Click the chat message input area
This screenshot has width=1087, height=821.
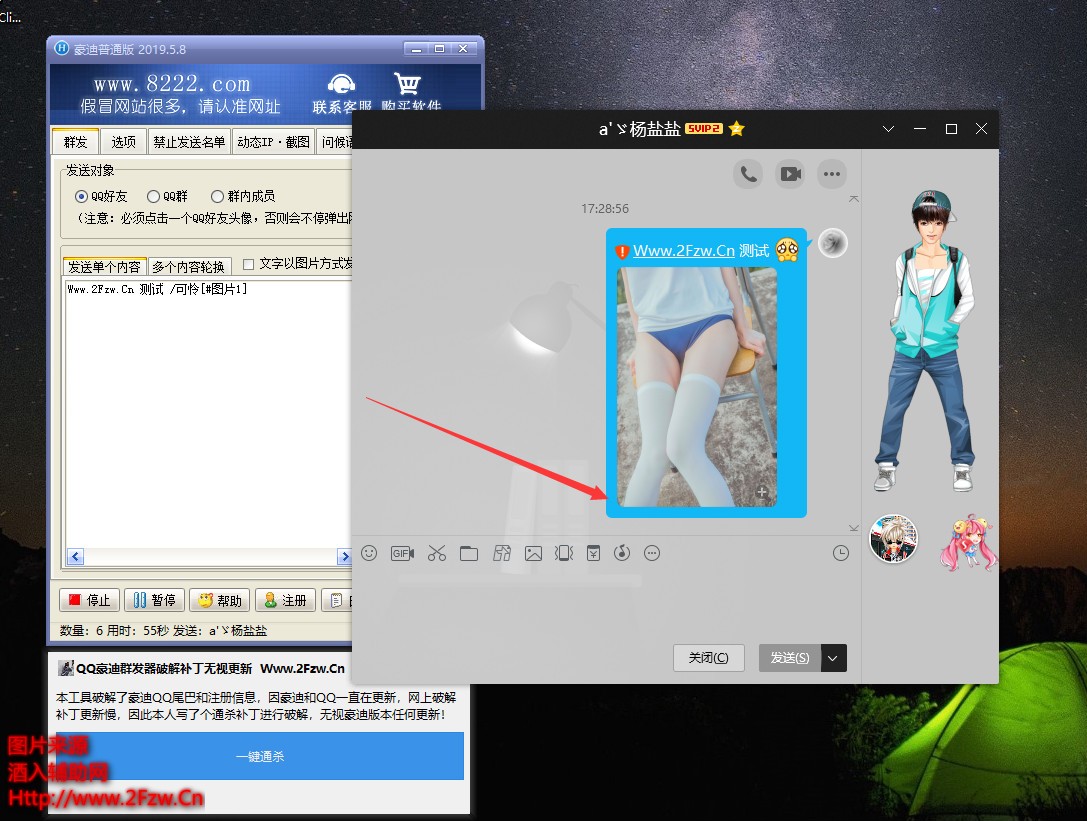pyautogui.click(x=607, y=603)
